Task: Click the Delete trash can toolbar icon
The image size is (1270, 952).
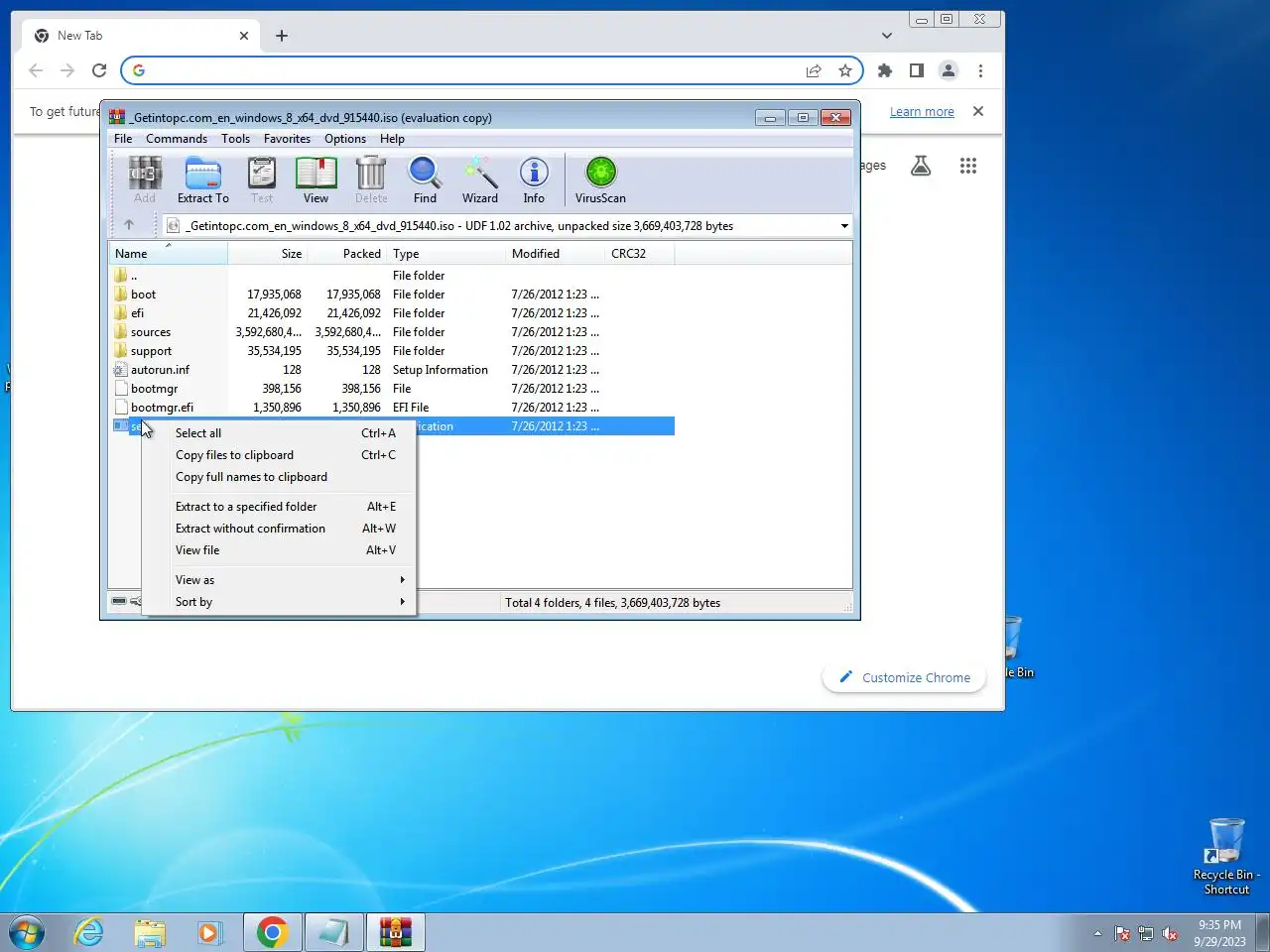Action: tap(371, 180)
